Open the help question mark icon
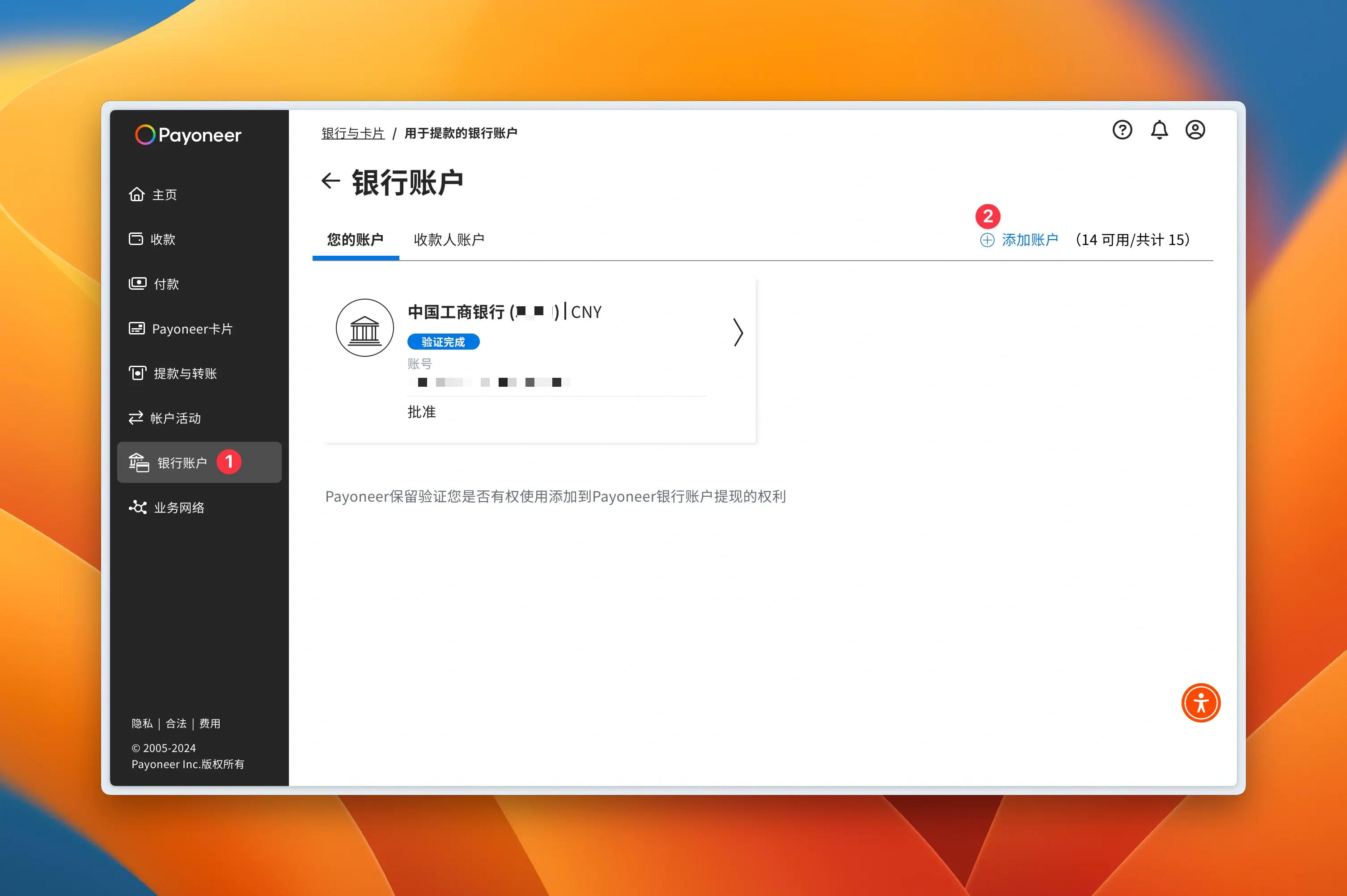Image resolution: width=1347 pixels, height=896 pixels. click(x=1122, y=130)
